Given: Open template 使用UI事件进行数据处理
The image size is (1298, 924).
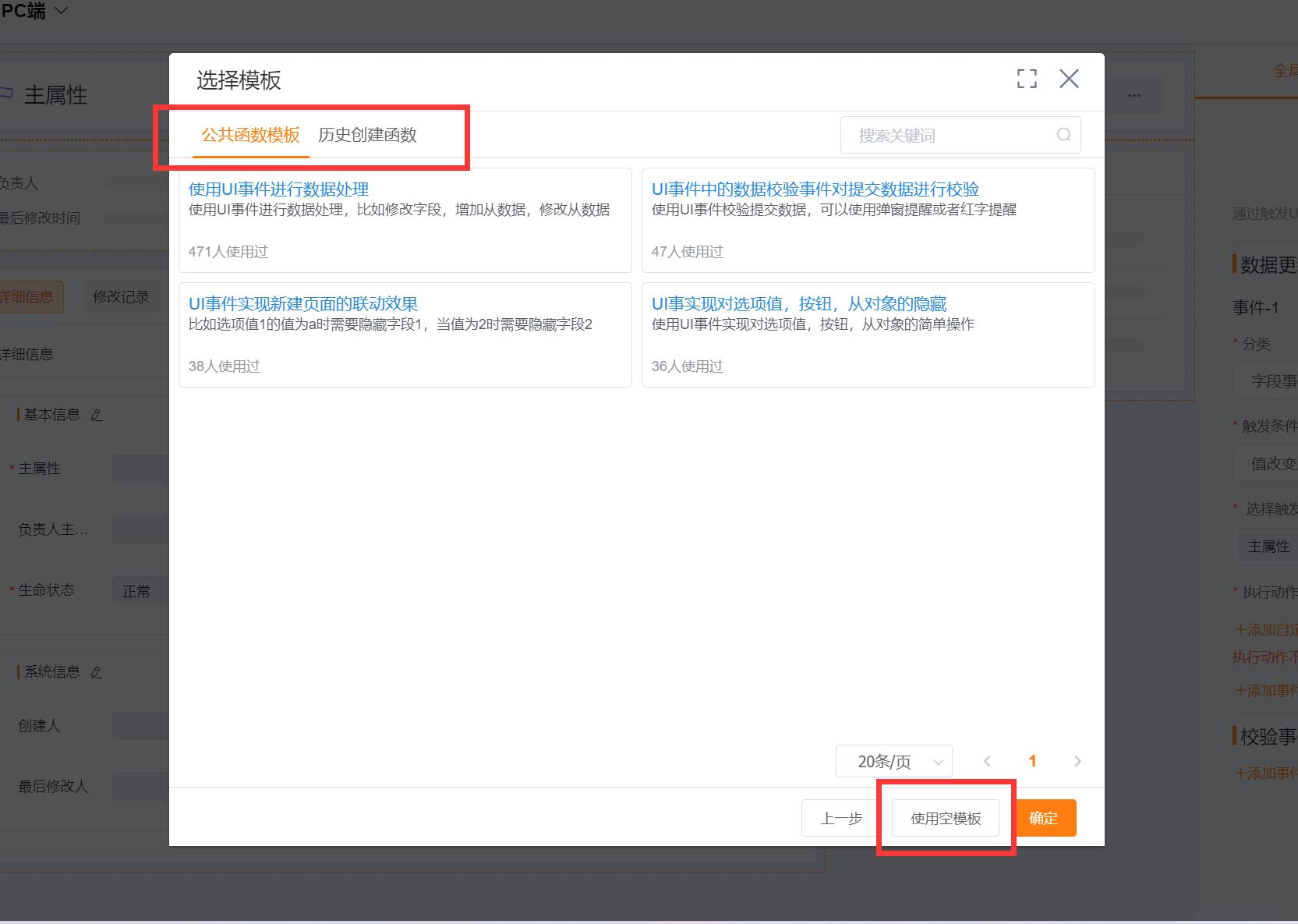Looking at the screenshot, I should [x=278, y=189].
